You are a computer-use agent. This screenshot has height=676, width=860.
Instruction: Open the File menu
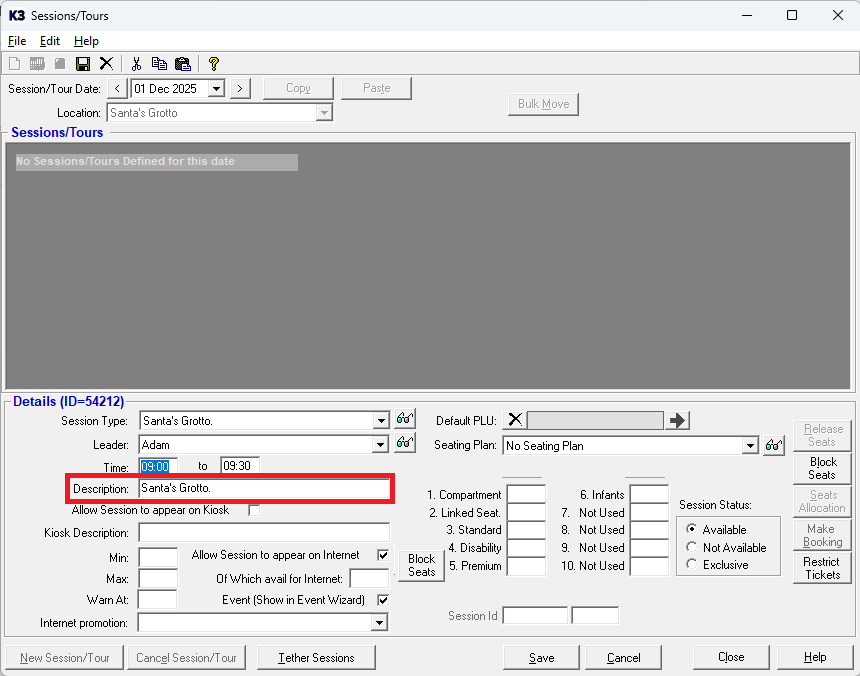point(17,41)
